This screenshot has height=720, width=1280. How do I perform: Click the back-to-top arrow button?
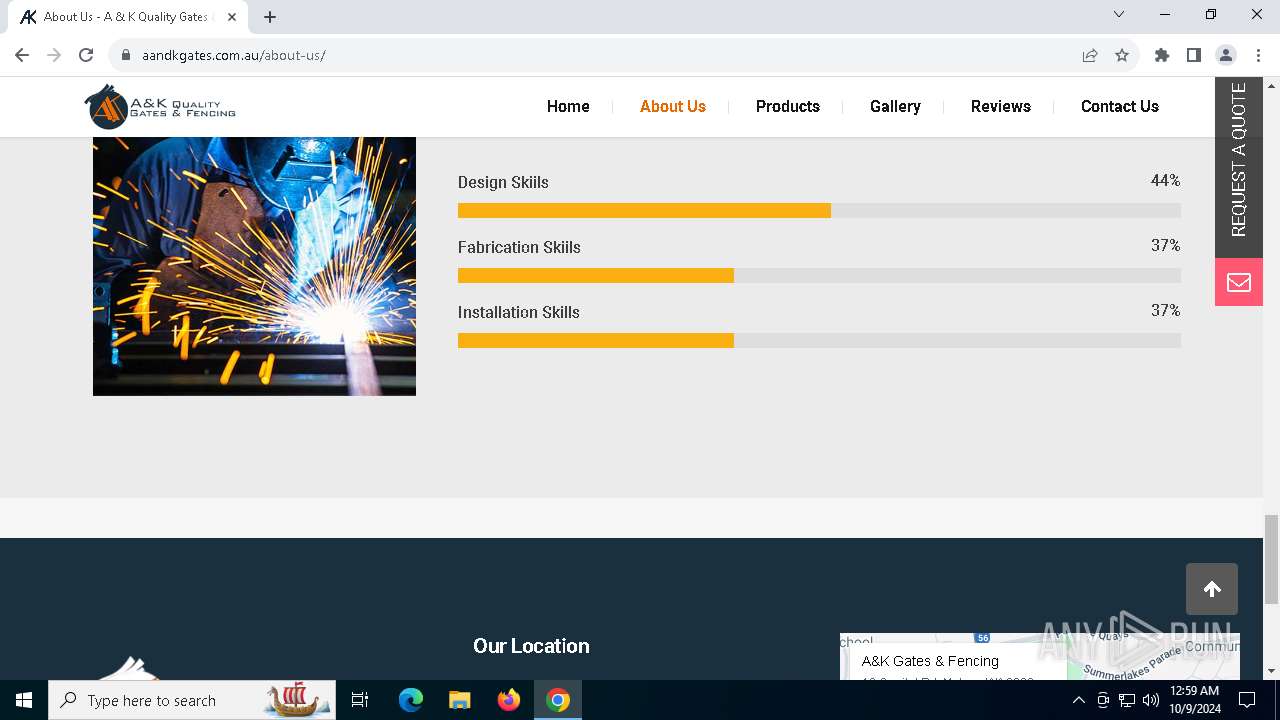click(1212, 589)
